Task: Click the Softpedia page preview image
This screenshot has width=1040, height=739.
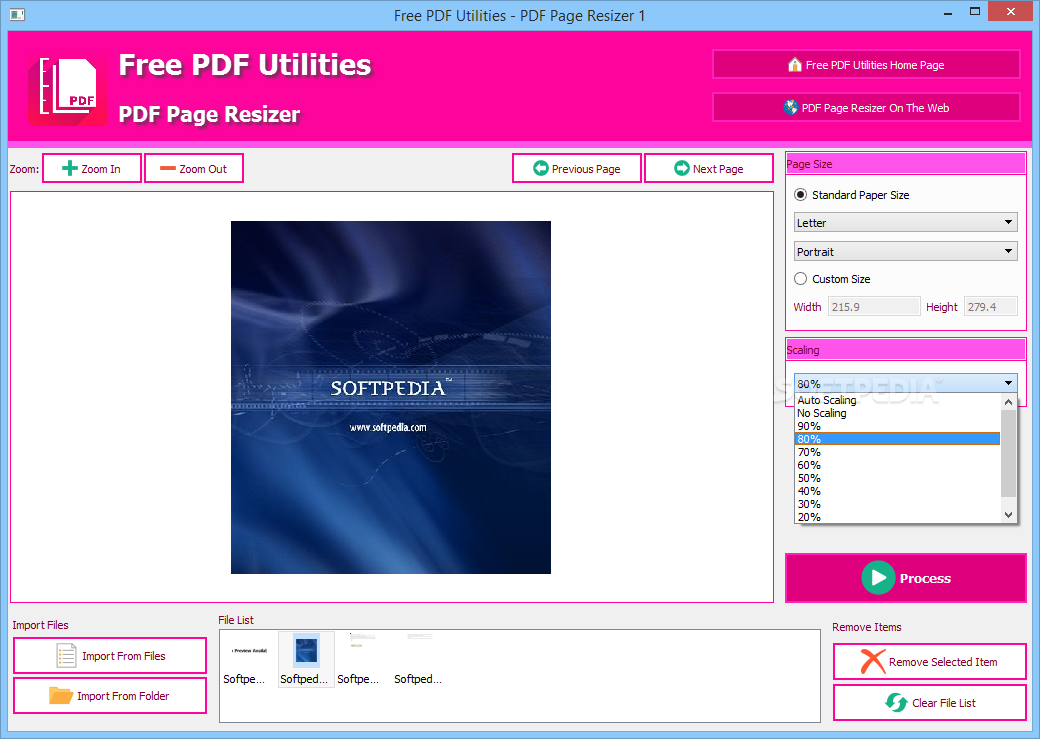Action: click(391, 397)
